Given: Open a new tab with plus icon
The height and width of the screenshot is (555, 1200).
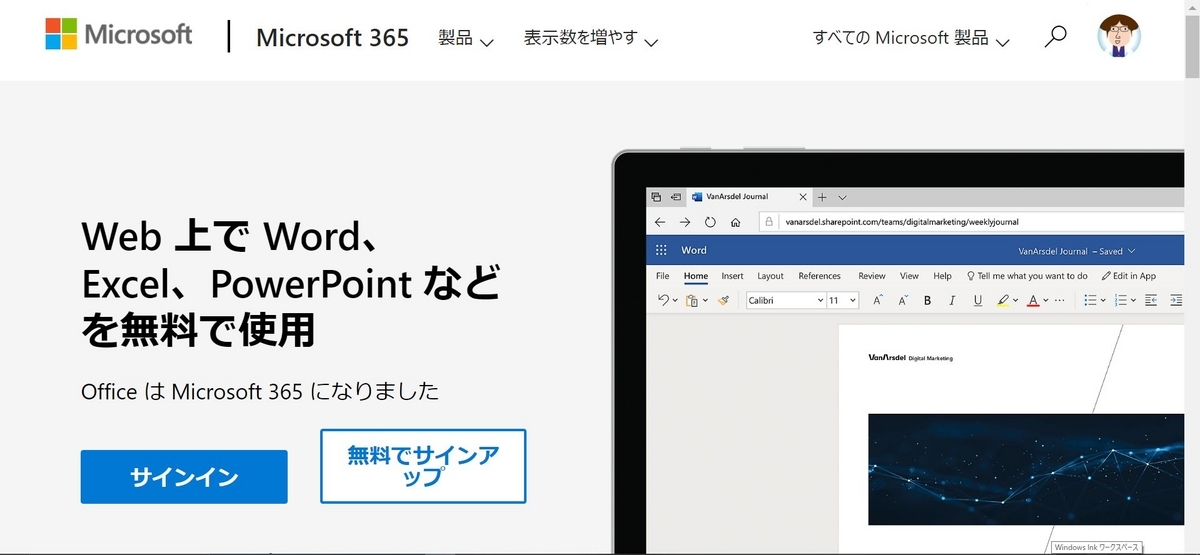Looking at the screenshot, I should point(823,197).
